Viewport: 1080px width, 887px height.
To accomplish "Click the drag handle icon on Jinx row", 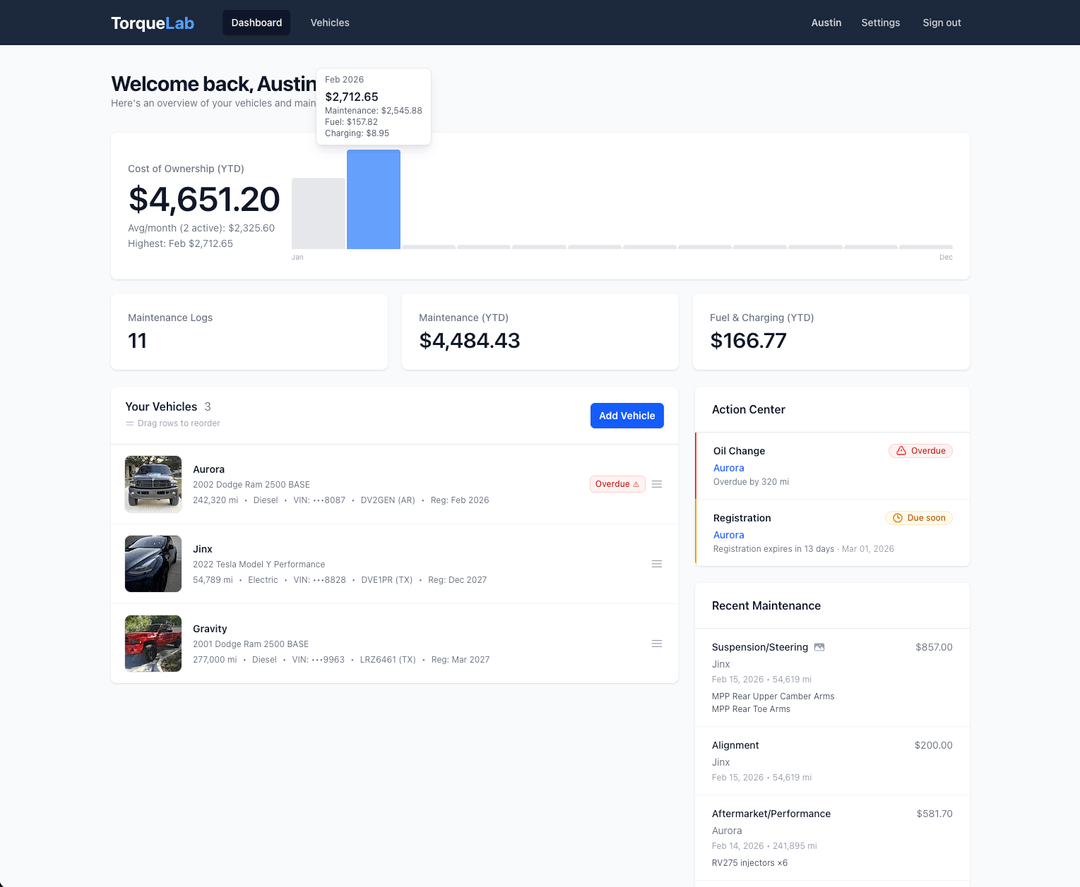I will pyautogui.click(x=657, y=564).
